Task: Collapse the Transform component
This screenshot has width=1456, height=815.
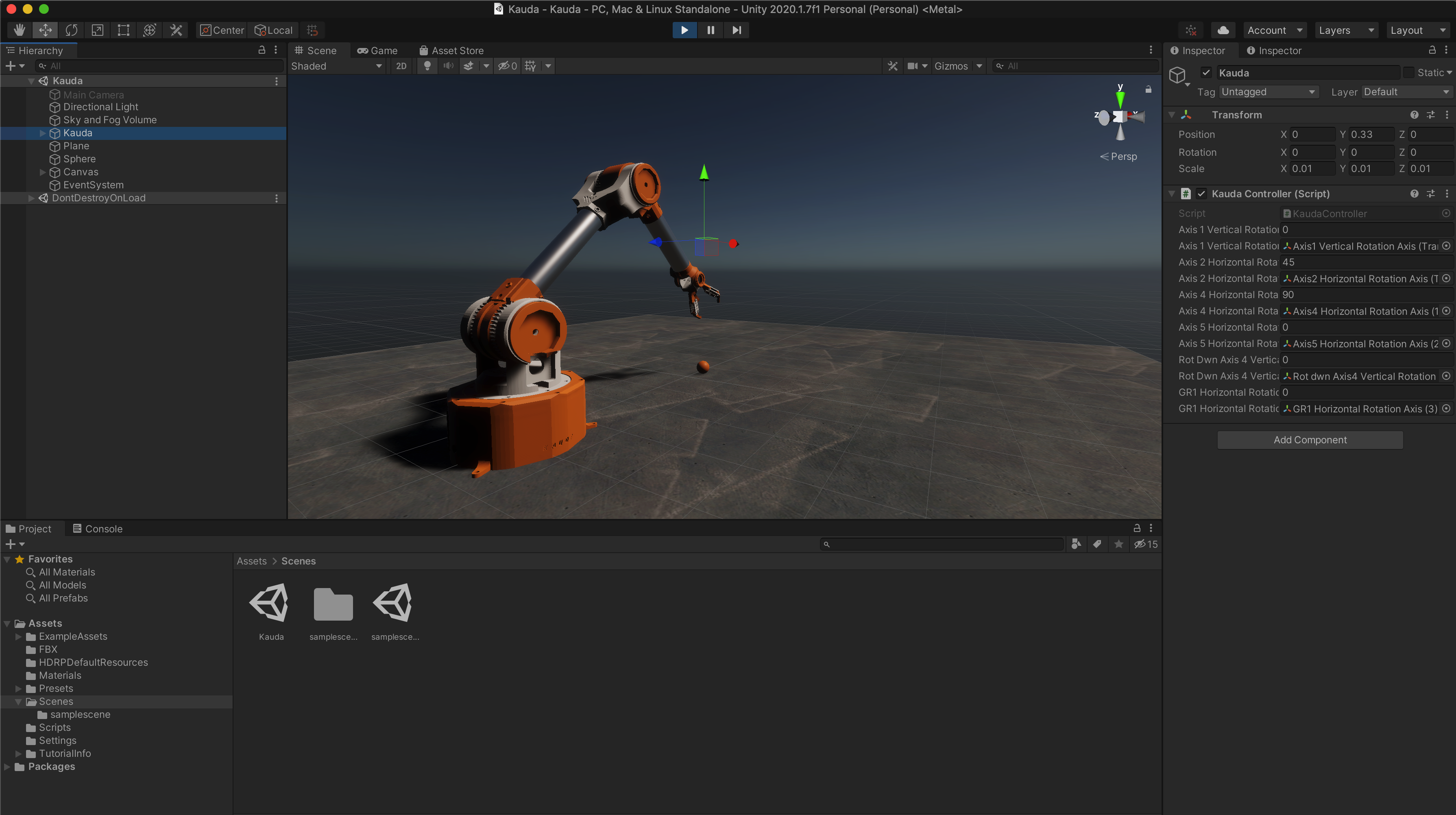Action: (x=1172, y=115)
